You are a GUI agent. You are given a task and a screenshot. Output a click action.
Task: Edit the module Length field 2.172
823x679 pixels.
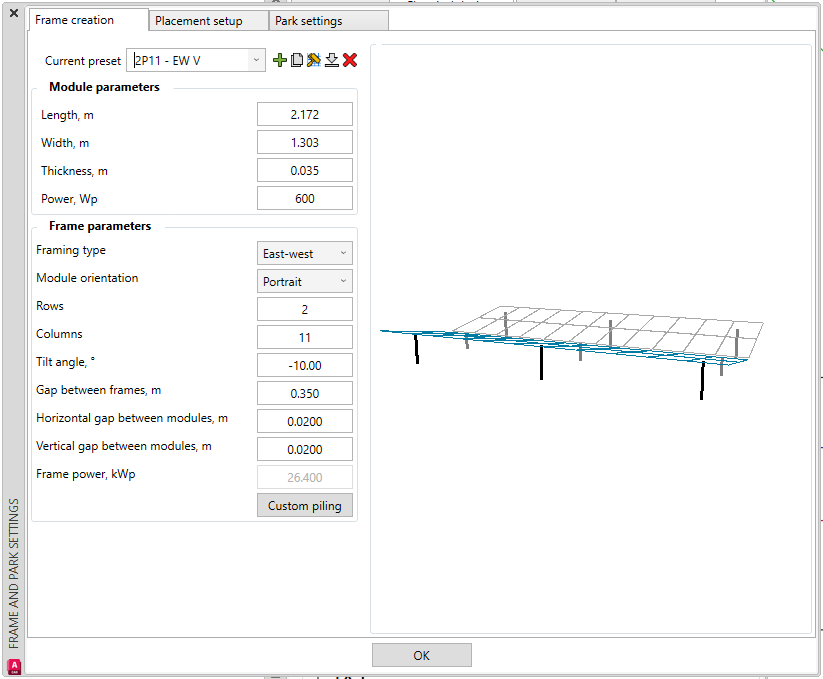click(x=305, y=114)
